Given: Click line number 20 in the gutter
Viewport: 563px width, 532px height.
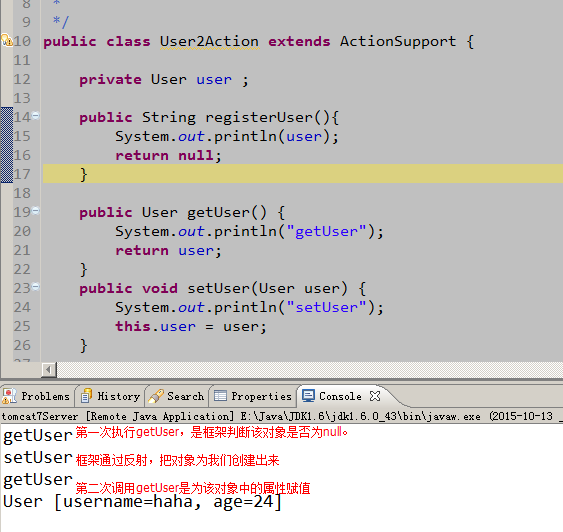Looking at the screenshot, I should click(x=22, y=231).
